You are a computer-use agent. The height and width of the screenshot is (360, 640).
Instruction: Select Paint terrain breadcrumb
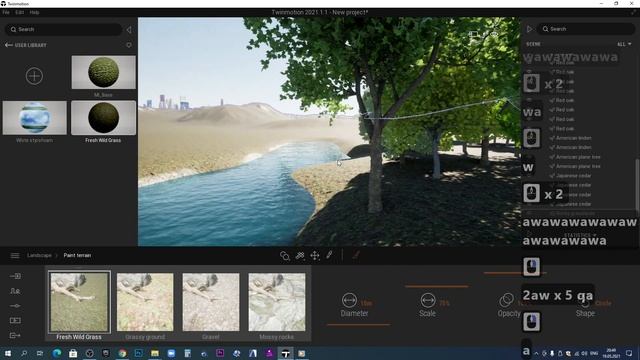pyautogui.click(x=77, y=256)
